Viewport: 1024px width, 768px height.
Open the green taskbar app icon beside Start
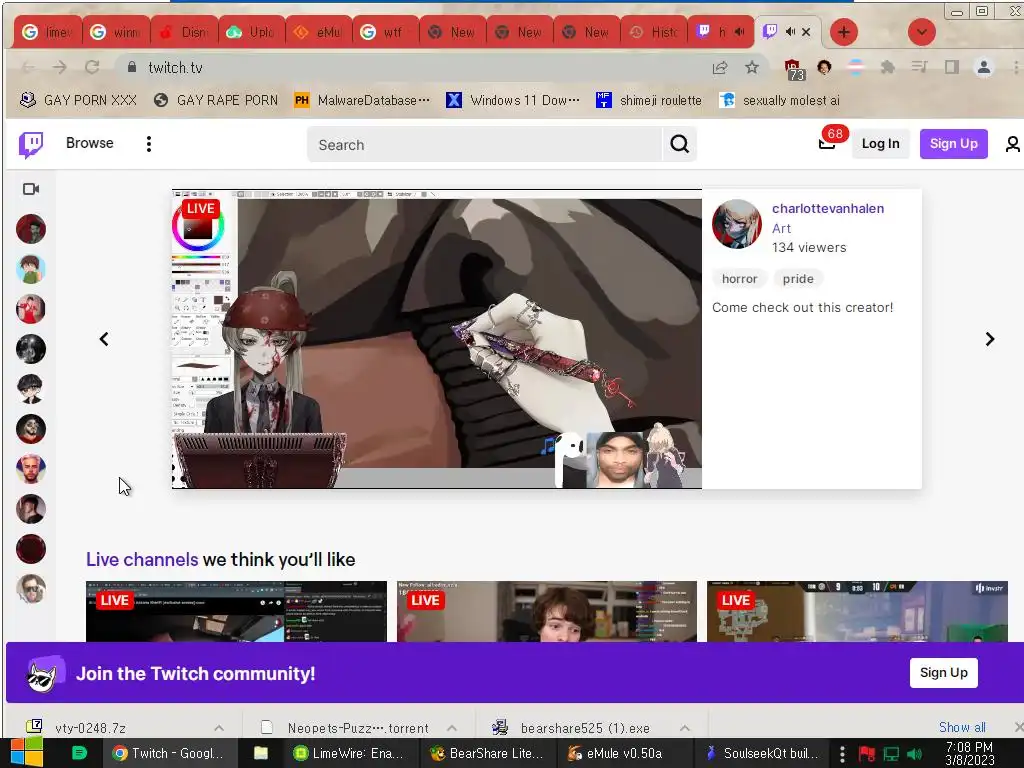[79, 753]
